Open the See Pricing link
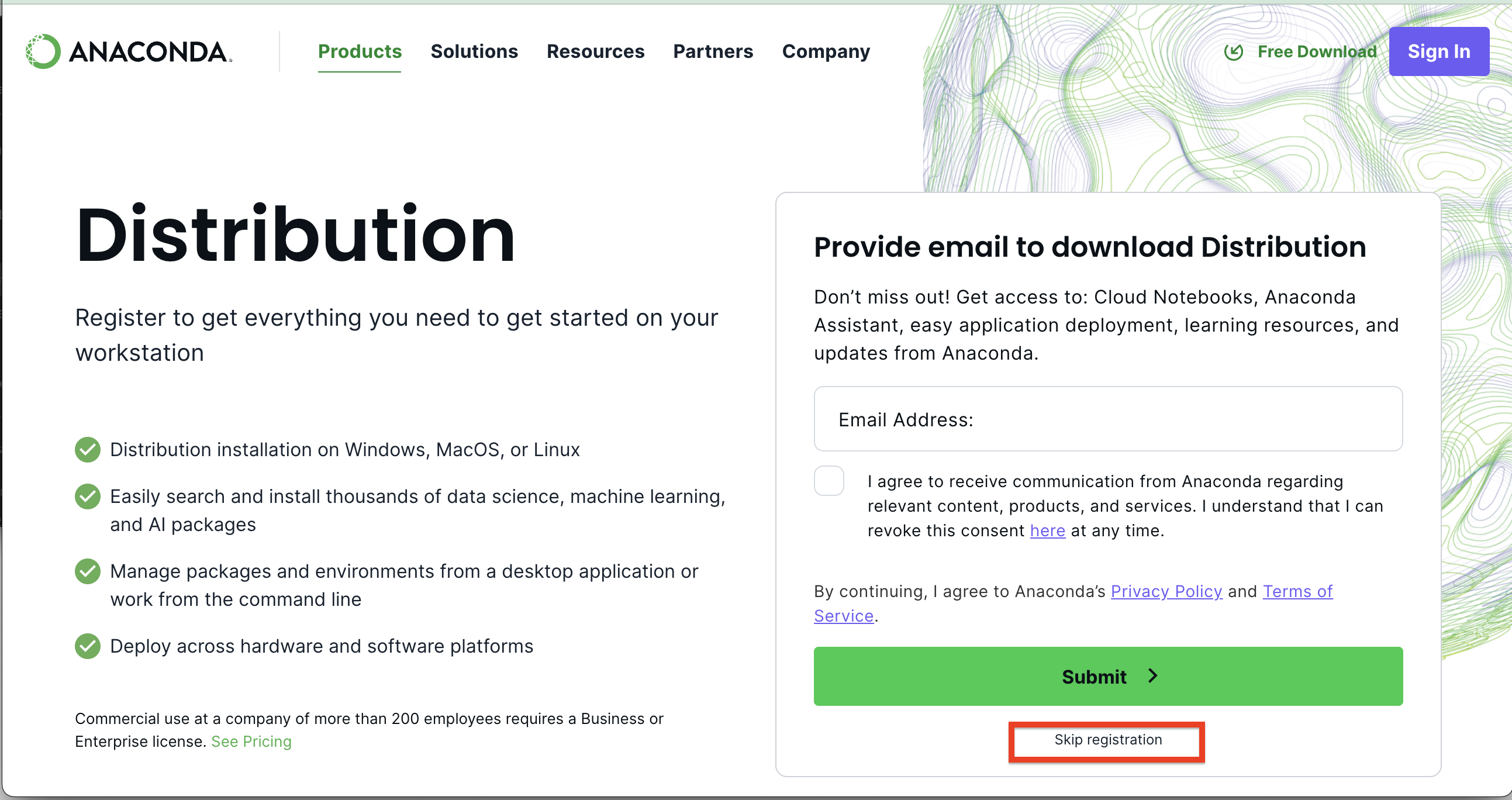The image size is (1512, 800). [x=251, y=742]
